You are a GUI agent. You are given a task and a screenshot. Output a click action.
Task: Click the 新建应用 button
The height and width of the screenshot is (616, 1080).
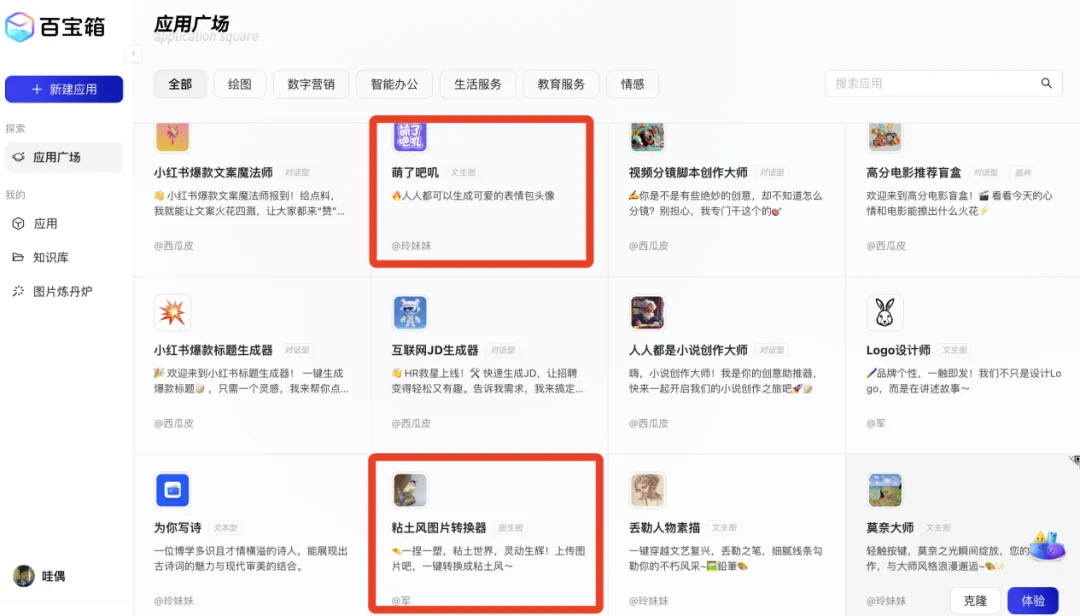[x=64, y=89]
